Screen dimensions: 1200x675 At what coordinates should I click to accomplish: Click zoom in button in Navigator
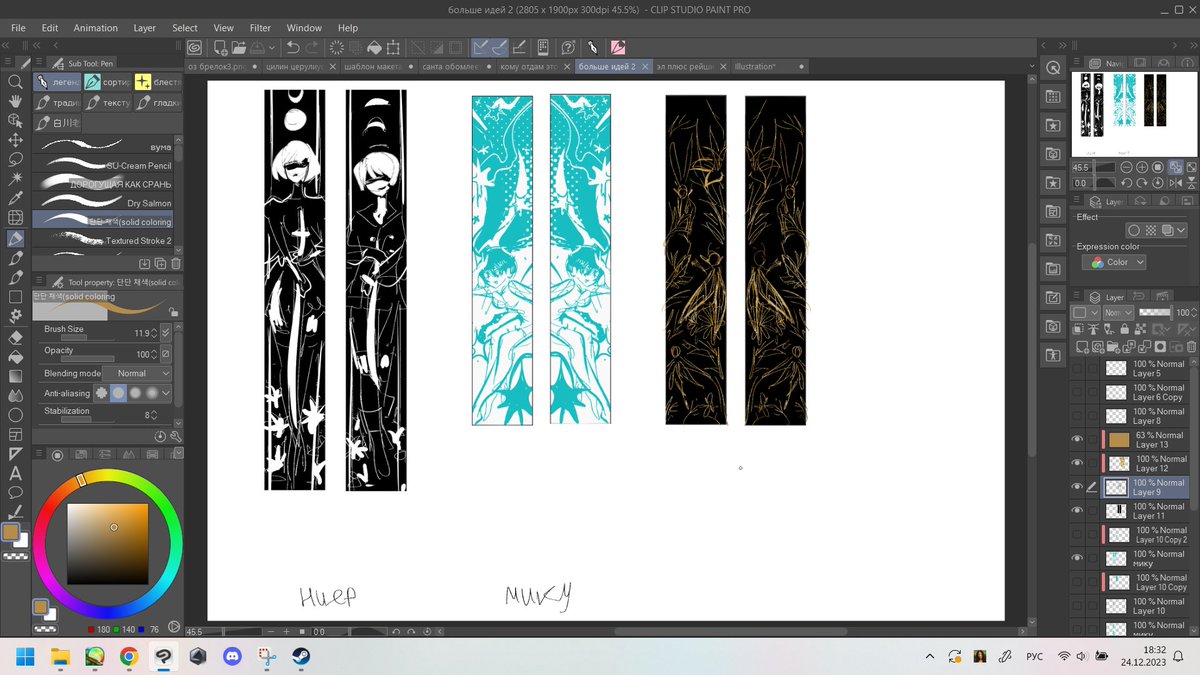[x=1142, y=168]
